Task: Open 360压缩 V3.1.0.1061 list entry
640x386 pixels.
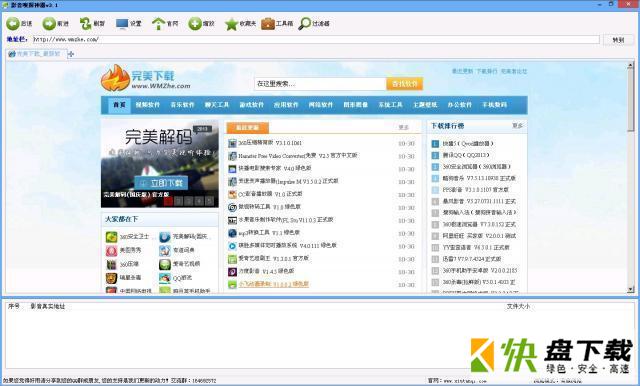Action: pos(270,143)
